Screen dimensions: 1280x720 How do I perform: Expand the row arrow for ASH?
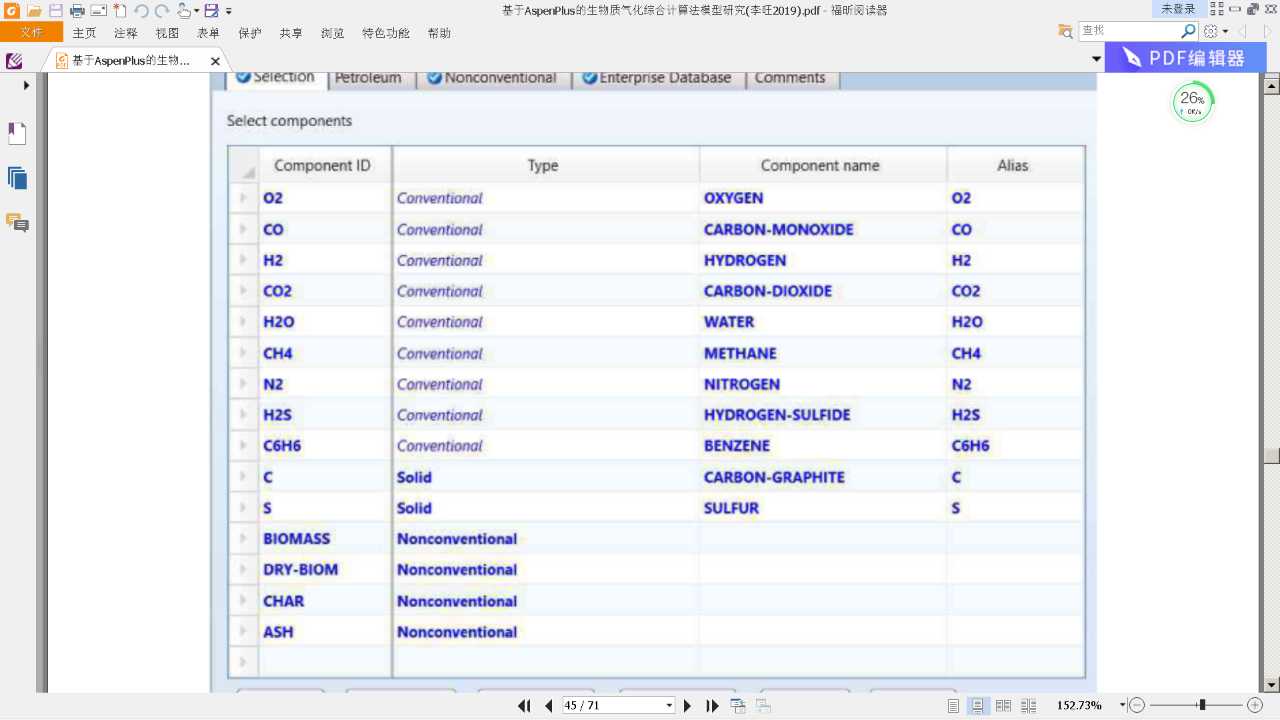[x=243, y=632]
